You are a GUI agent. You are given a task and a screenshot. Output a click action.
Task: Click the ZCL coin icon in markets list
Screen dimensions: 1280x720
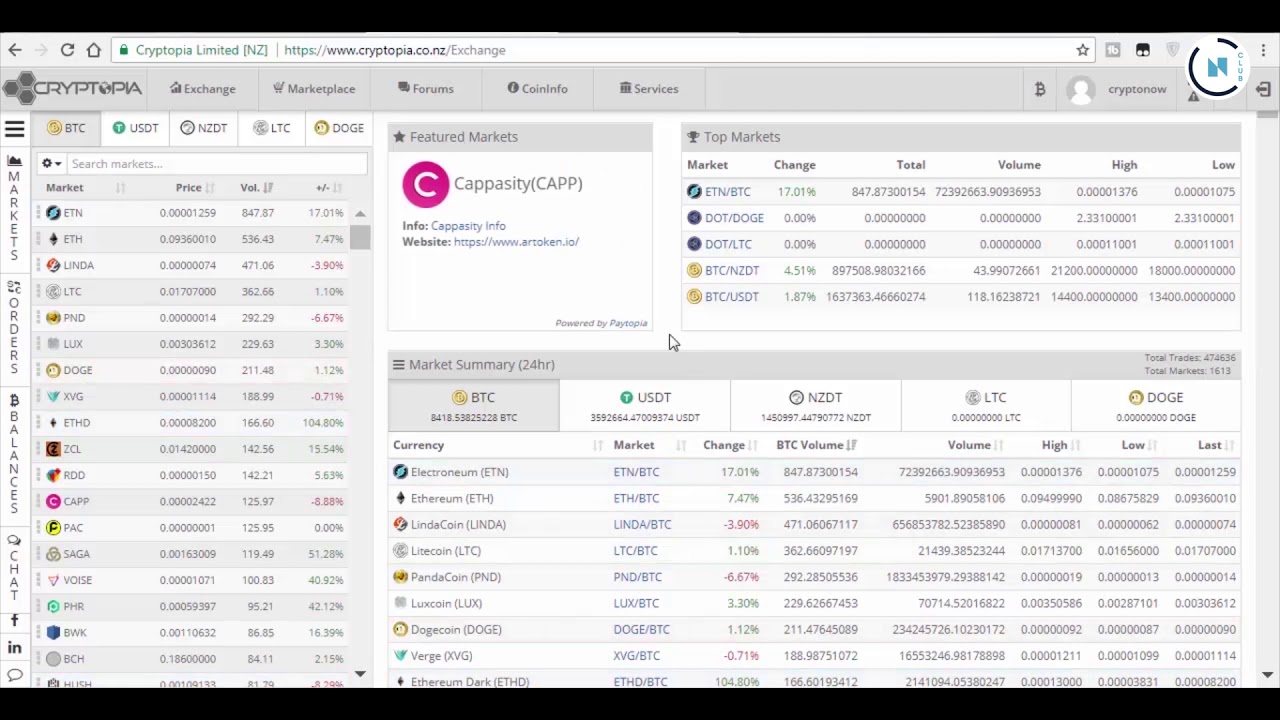(53, 449)
